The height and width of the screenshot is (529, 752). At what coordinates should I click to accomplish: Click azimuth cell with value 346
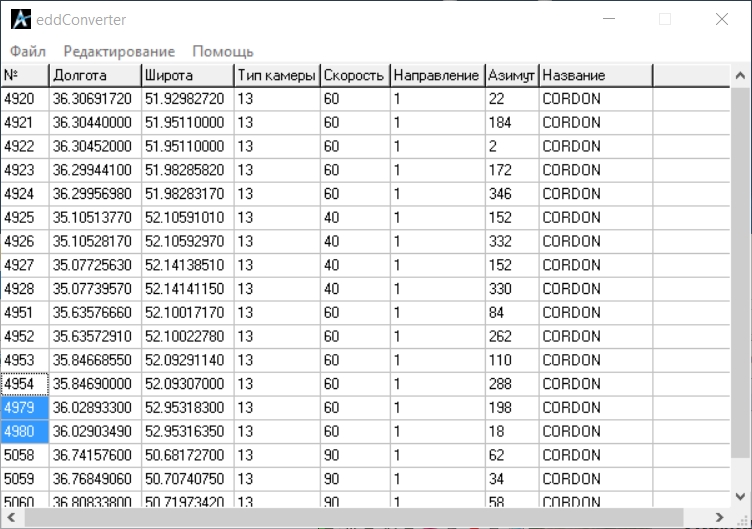(511, 194)
